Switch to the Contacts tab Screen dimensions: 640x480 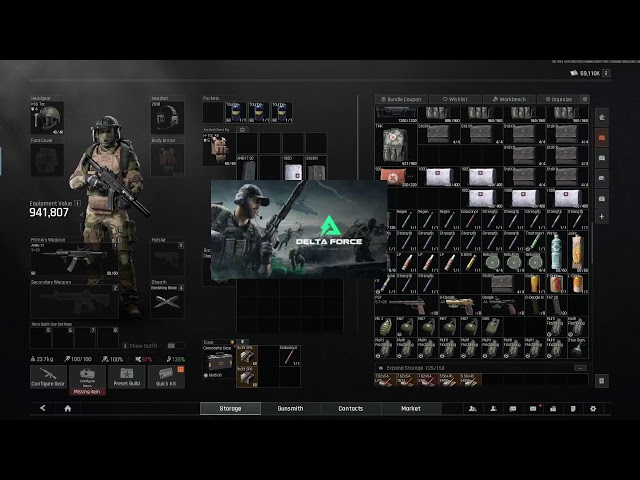pos(351,409)
